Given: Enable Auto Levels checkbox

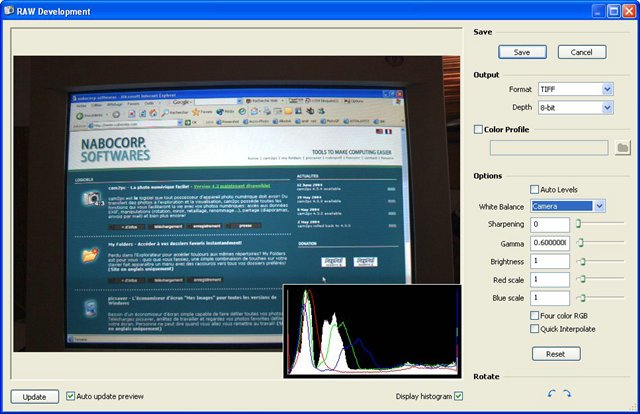Looking at the screenshot, I should [x=534, y=189].
